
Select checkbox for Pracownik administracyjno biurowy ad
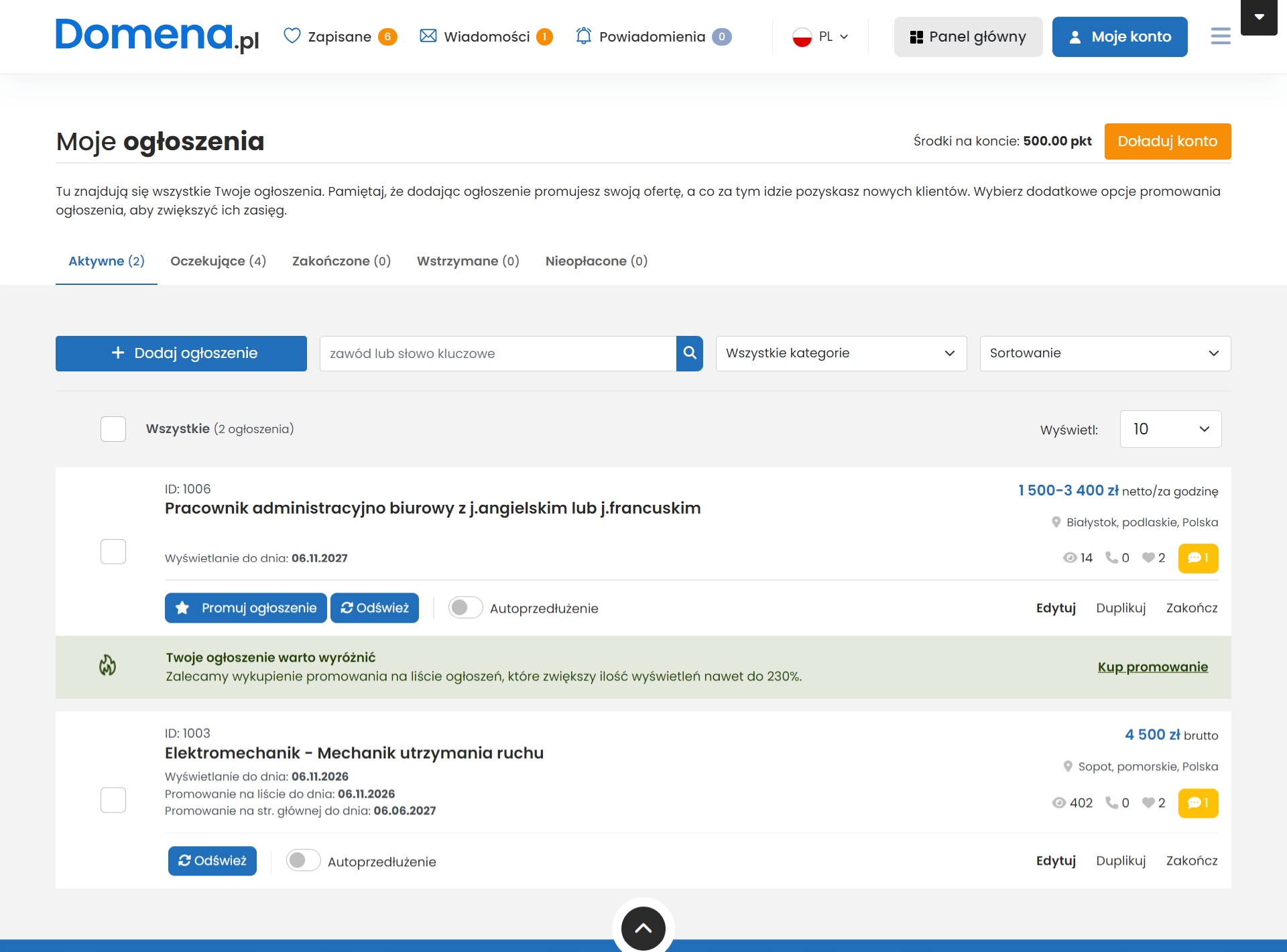(113, 552)
